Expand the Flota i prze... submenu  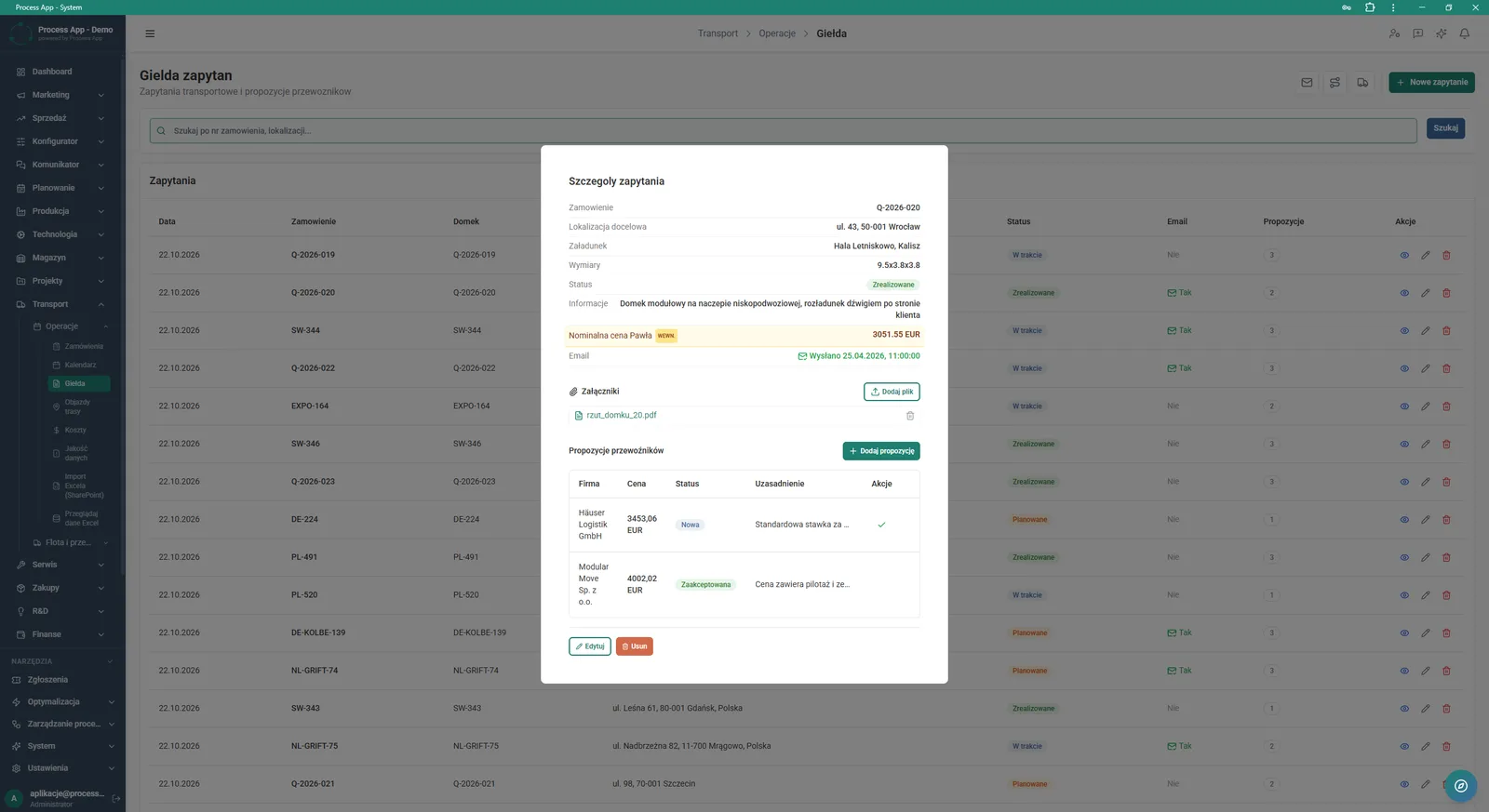click(71, 542)
